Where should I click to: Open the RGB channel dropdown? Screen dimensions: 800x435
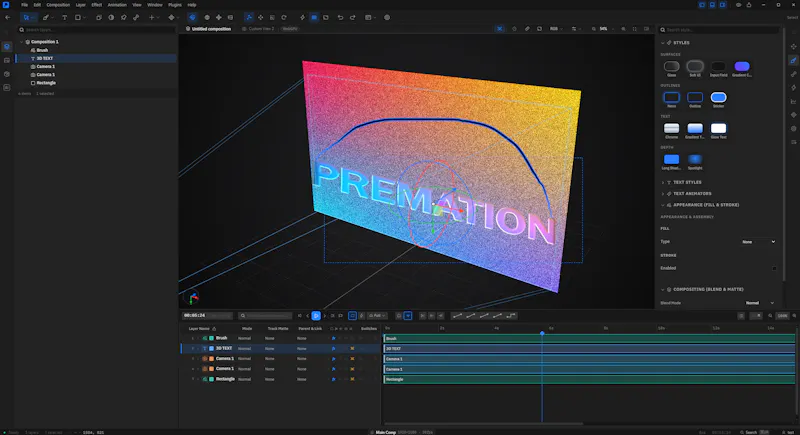pyautogui.click(x=556, y=29)
